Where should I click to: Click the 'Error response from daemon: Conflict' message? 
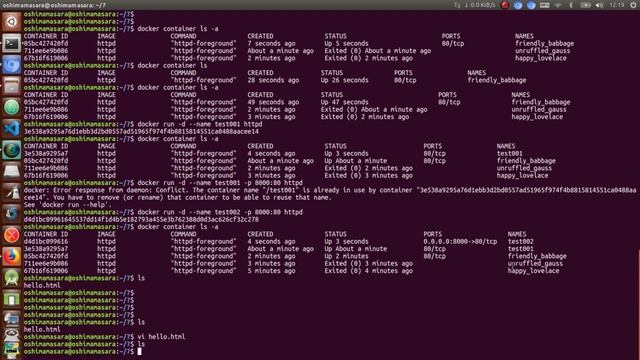pyautogui.click(x=121, y=190)
